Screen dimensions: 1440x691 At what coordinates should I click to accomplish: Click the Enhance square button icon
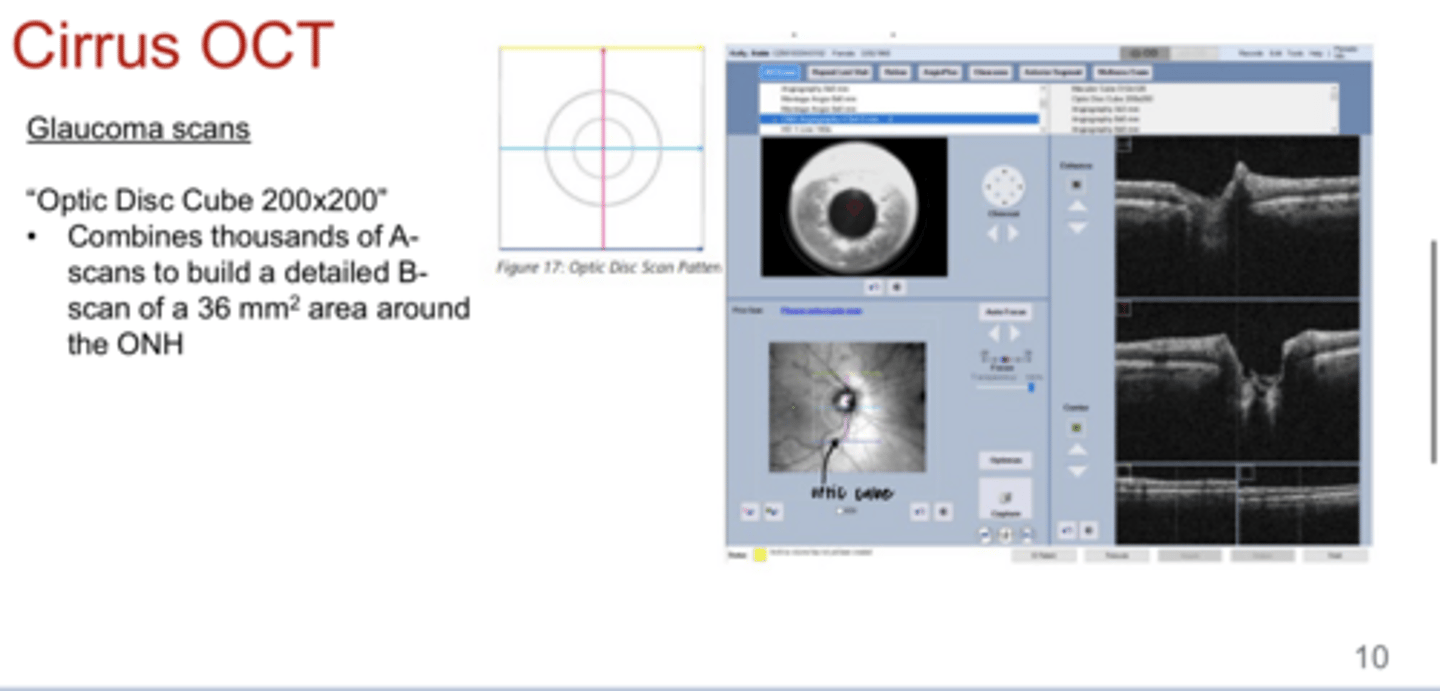[1077, 185]
